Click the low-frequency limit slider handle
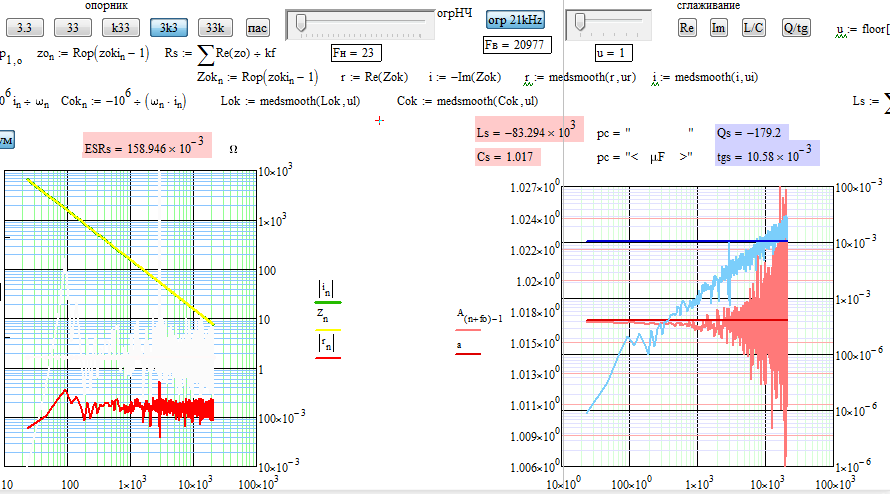Screen dimensions: 890x494 (x=301, y=22)
